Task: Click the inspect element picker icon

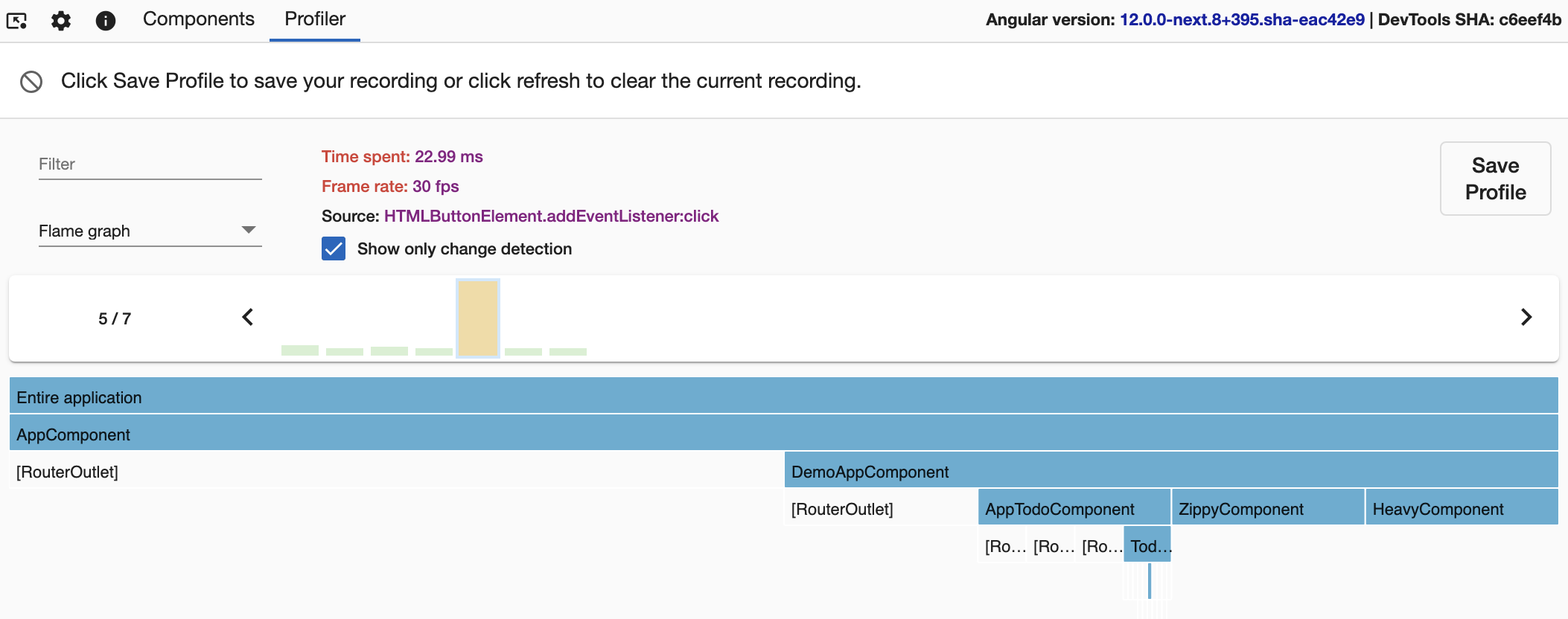Action: coord(16,20)
